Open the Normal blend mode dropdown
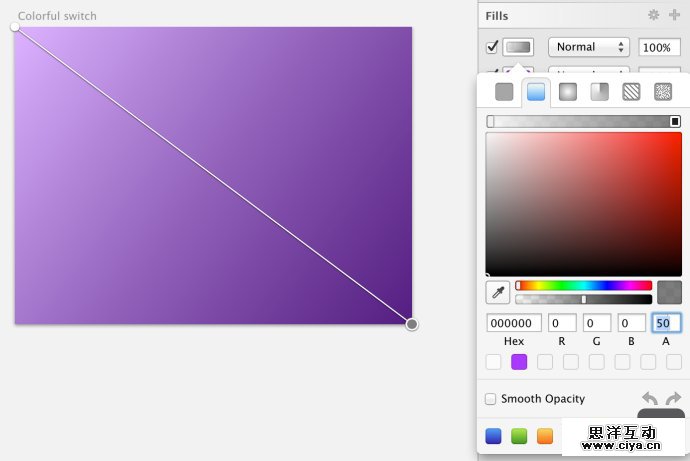This screenshot has width=690, height=461. [588, 47]
